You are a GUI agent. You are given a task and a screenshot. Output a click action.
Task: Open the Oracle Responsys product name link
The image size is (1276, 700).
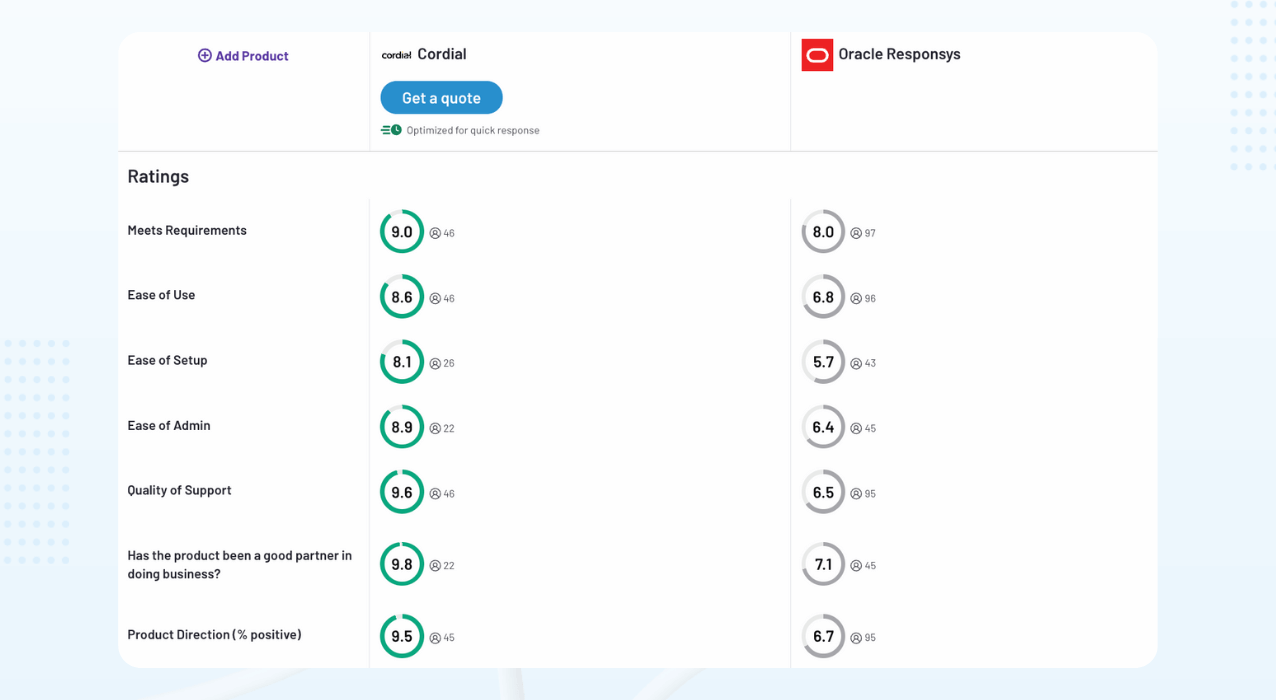[x=899, y=54]
